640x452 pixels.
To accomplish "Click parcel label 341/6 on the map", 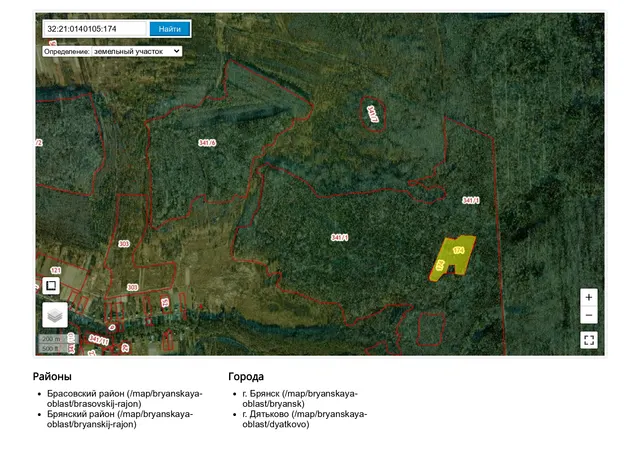I will (x=207, y=143).
